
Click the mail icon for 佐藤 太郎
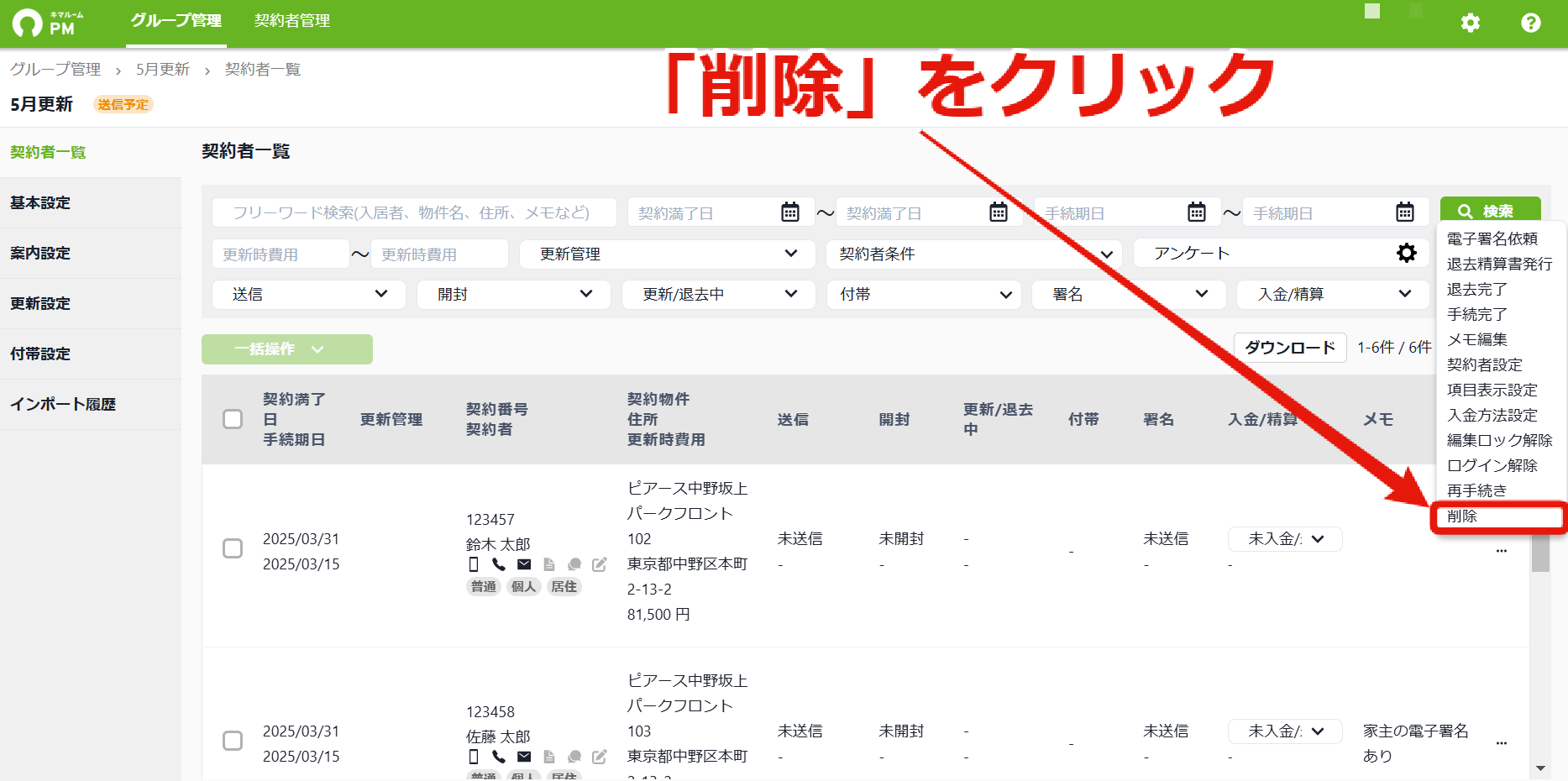click(x=524, y=757)
